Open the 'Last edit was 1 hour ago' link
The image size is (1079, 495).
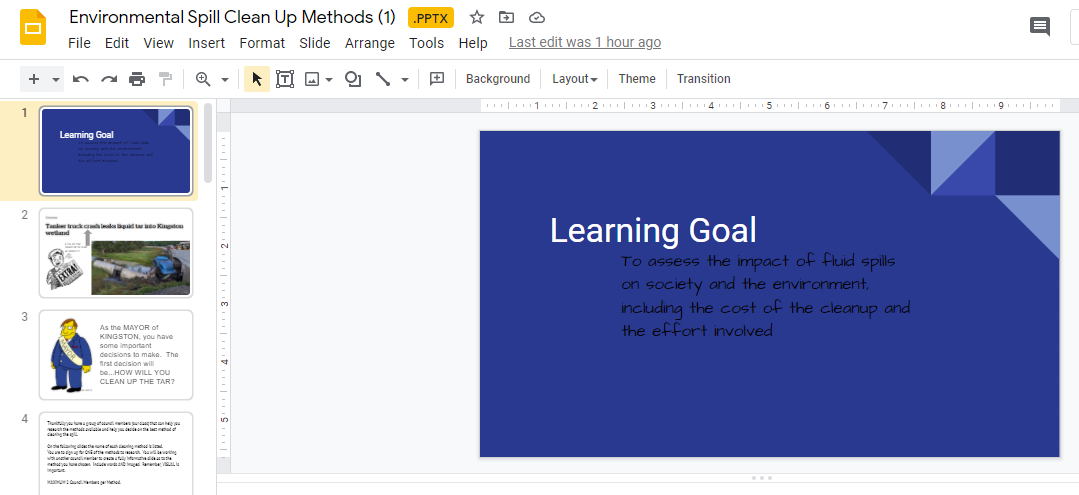[x=585, y=43]
